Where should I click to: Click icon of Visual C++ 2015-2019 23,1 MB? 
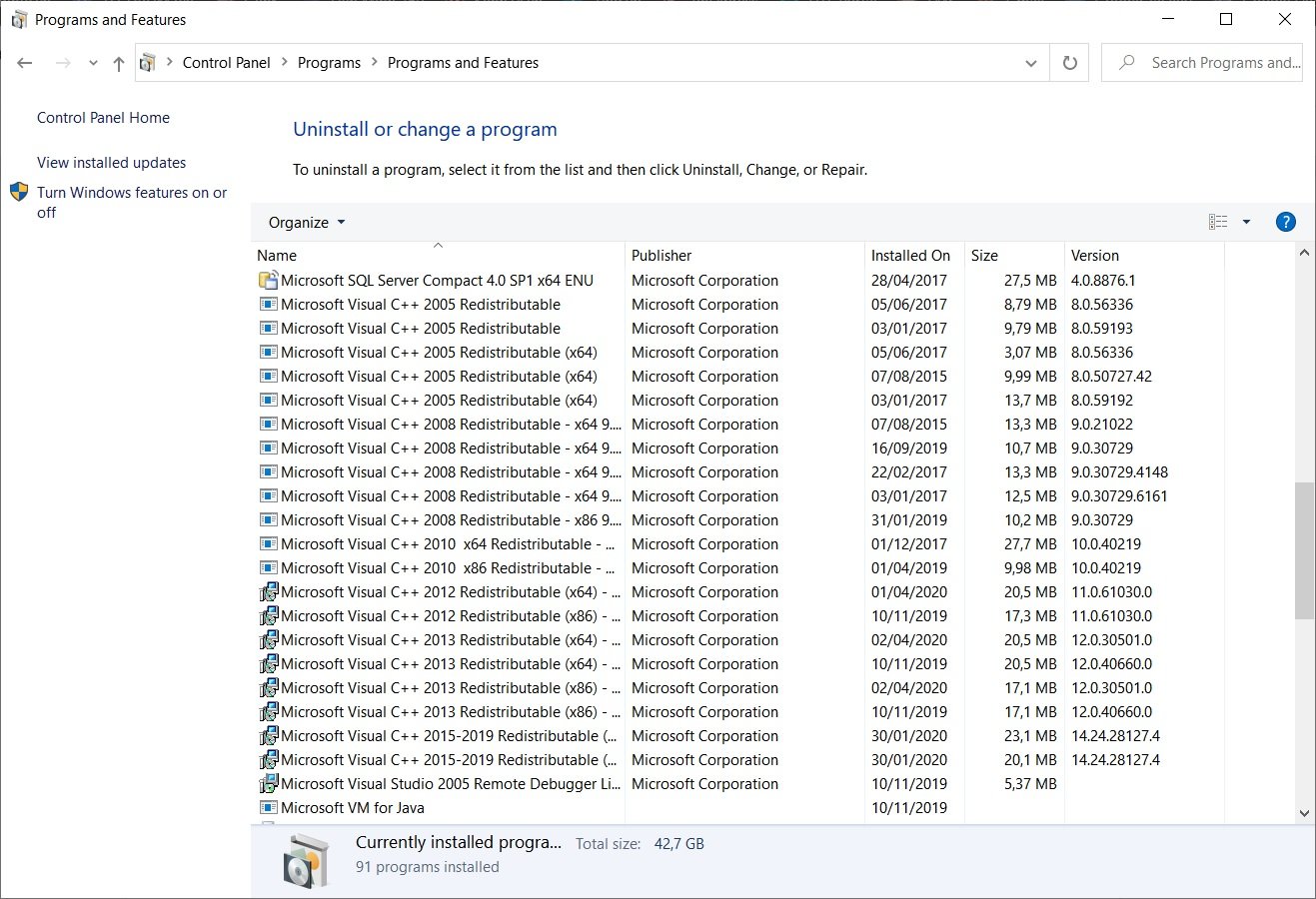(x=268, y=736)
